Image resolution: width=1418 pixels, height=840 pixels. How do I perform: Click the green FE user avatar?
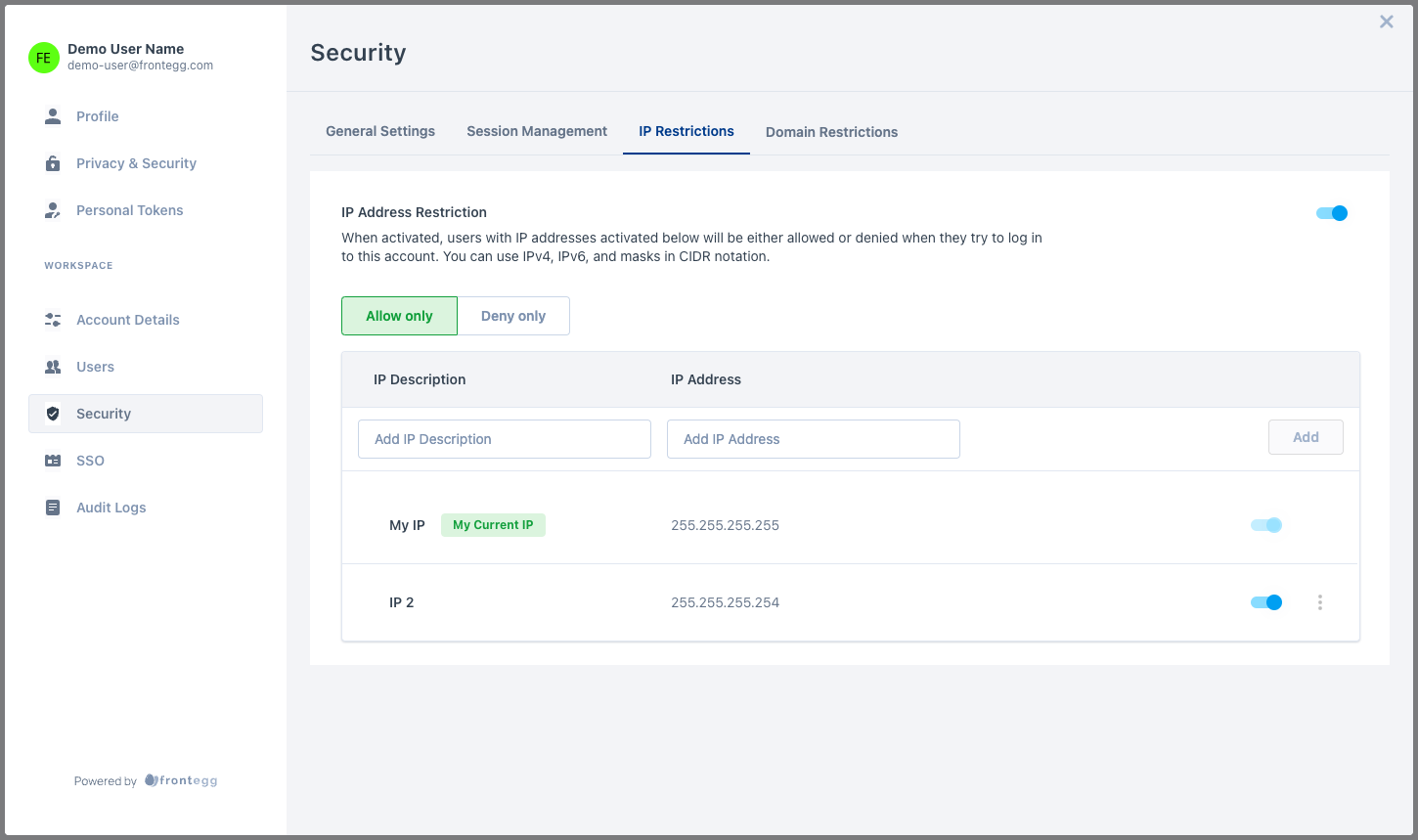pyautogui.click(x=44, y=58)
